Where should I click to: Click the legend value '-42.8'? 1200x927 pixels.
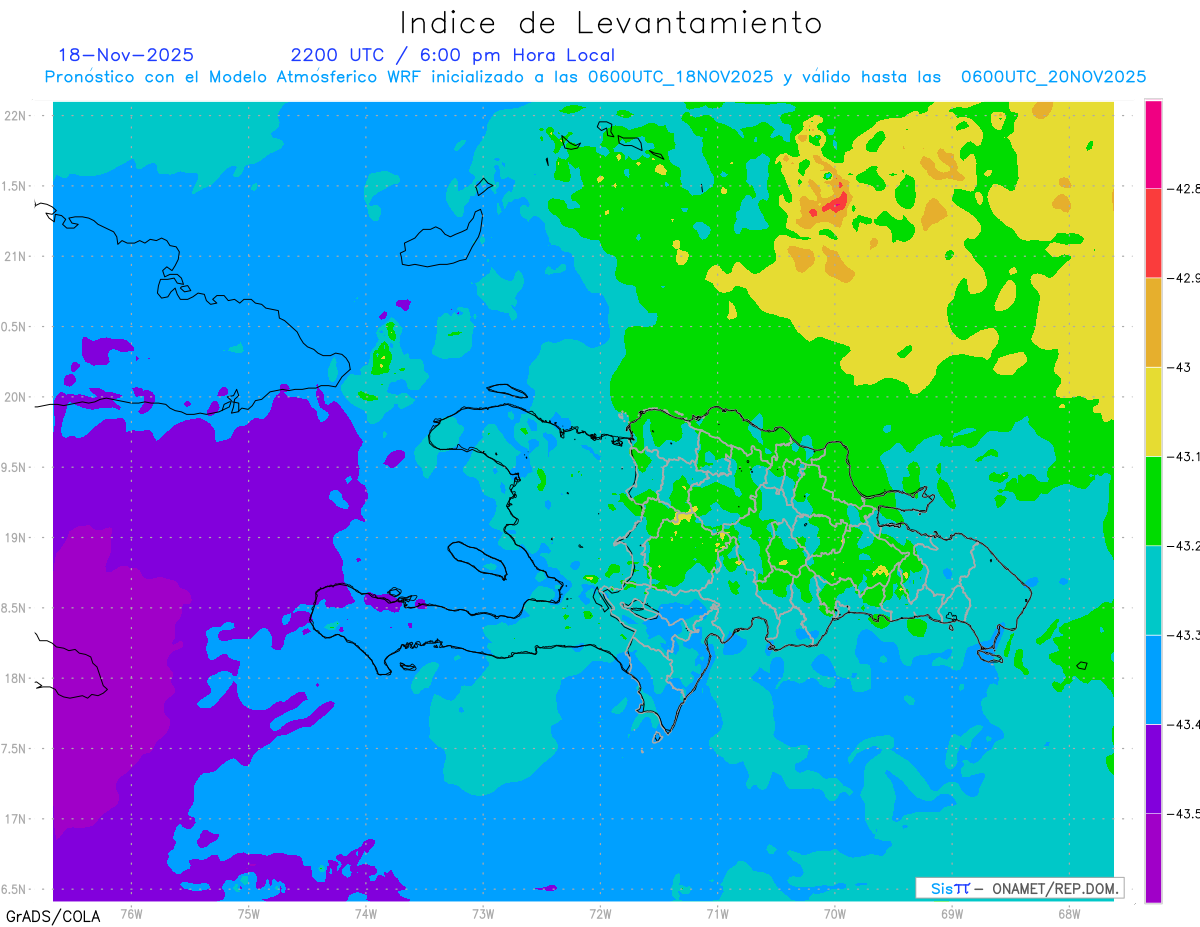click(x=1183, y=189)
